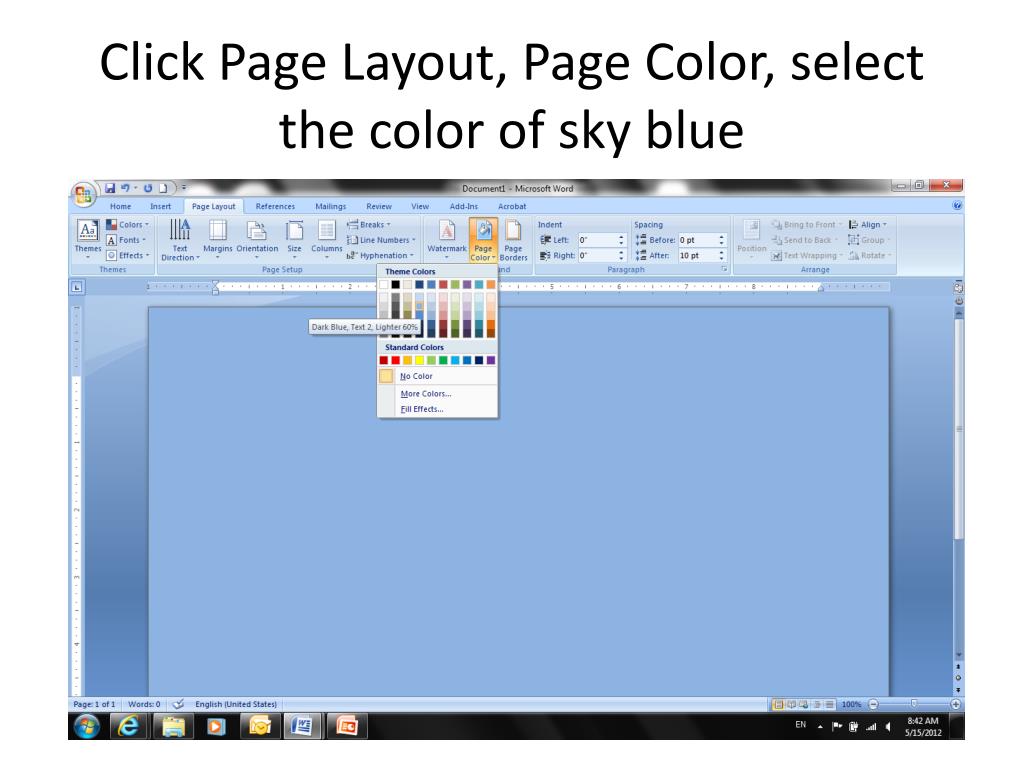Image resolution: width=1024 pixels, height=768 pixels.
Task: Open Hyphenation dropdown
Action: click(x=380, y=256)
